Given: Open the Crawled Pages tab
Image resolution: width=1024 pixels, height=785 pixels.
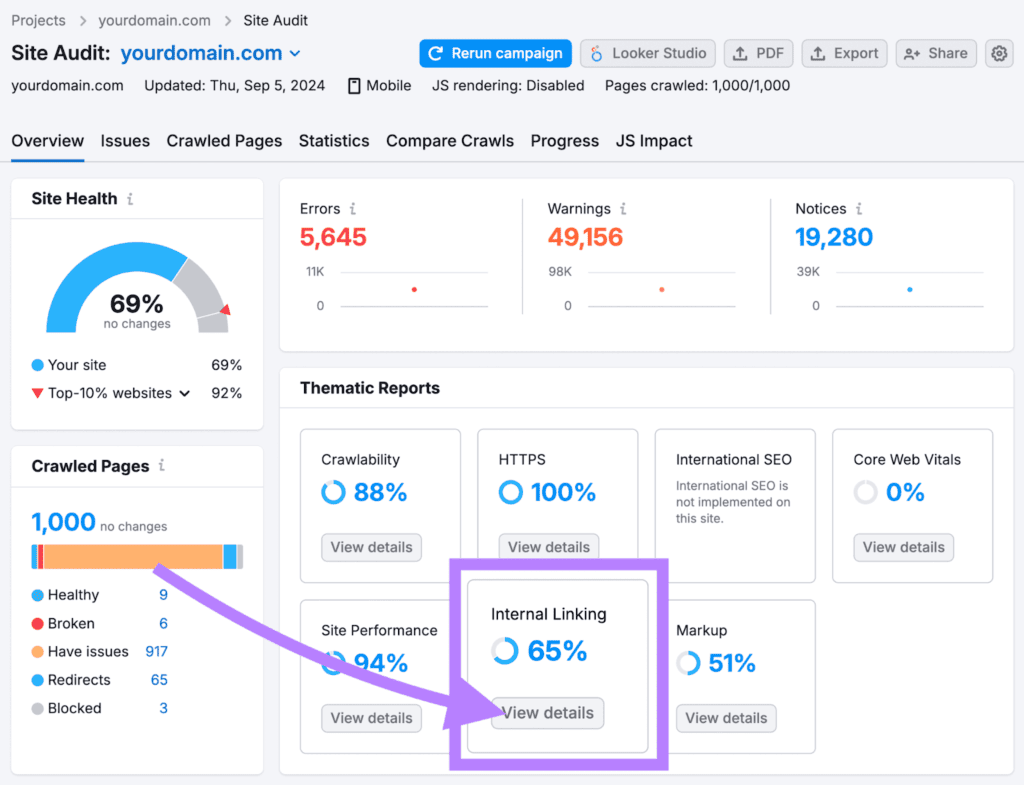Looking at the screenshot, I should click(x=224, y=141).
